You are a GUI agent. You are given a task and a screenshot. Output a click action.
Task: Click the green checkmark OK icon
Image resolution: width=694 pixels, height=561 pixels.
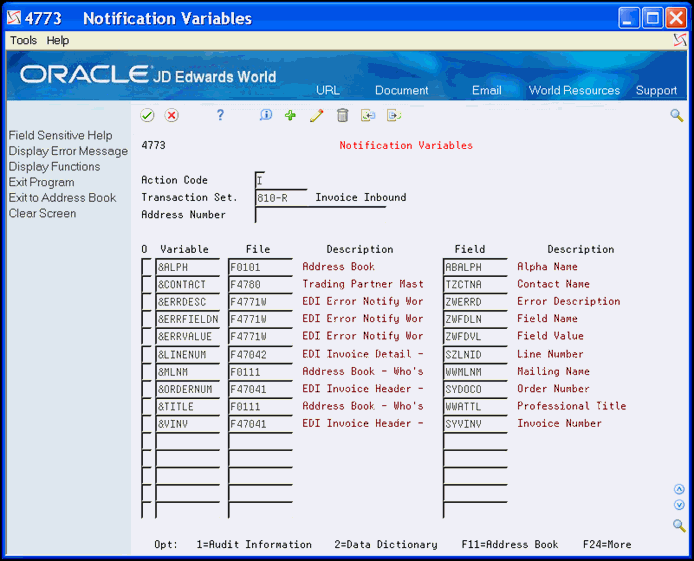pos(147,115)
